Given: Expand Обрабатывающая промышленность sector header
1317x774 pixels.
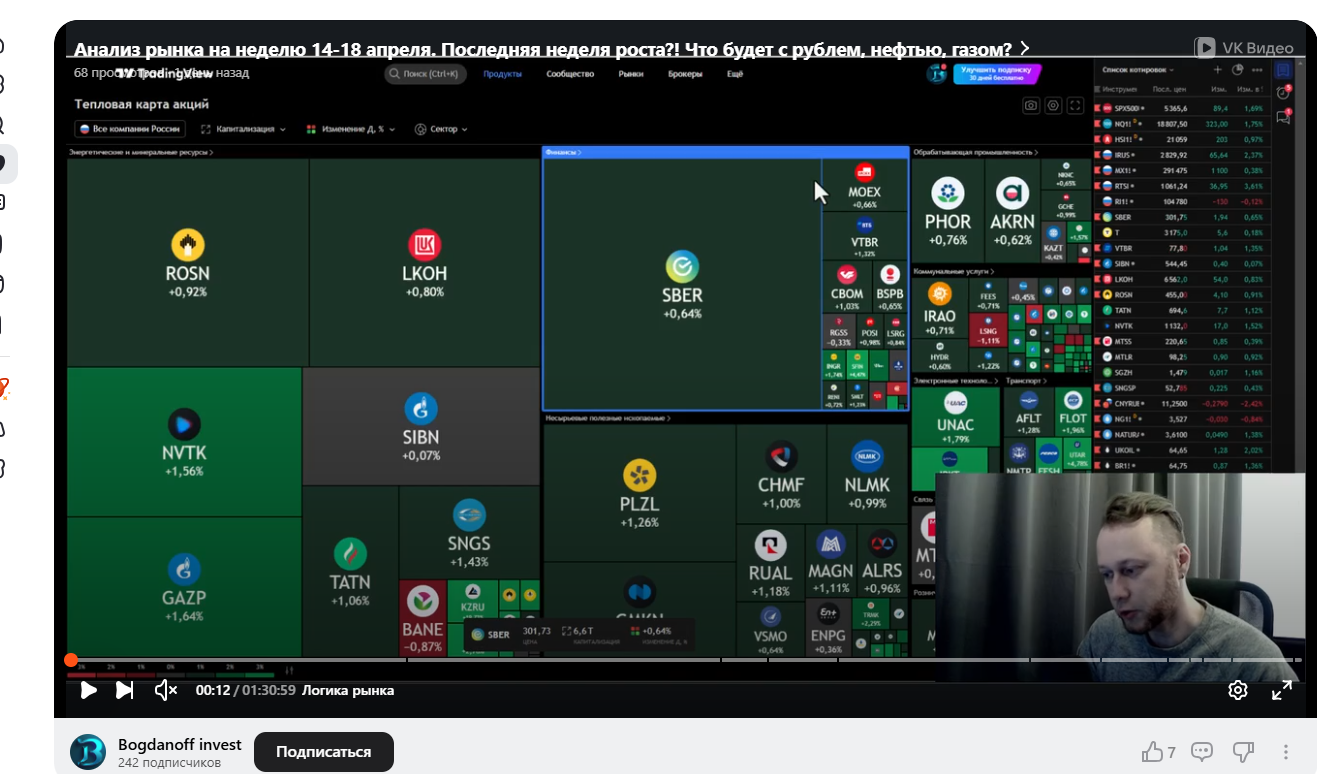Looking at the screenshot, I should (x=975, y=152).
